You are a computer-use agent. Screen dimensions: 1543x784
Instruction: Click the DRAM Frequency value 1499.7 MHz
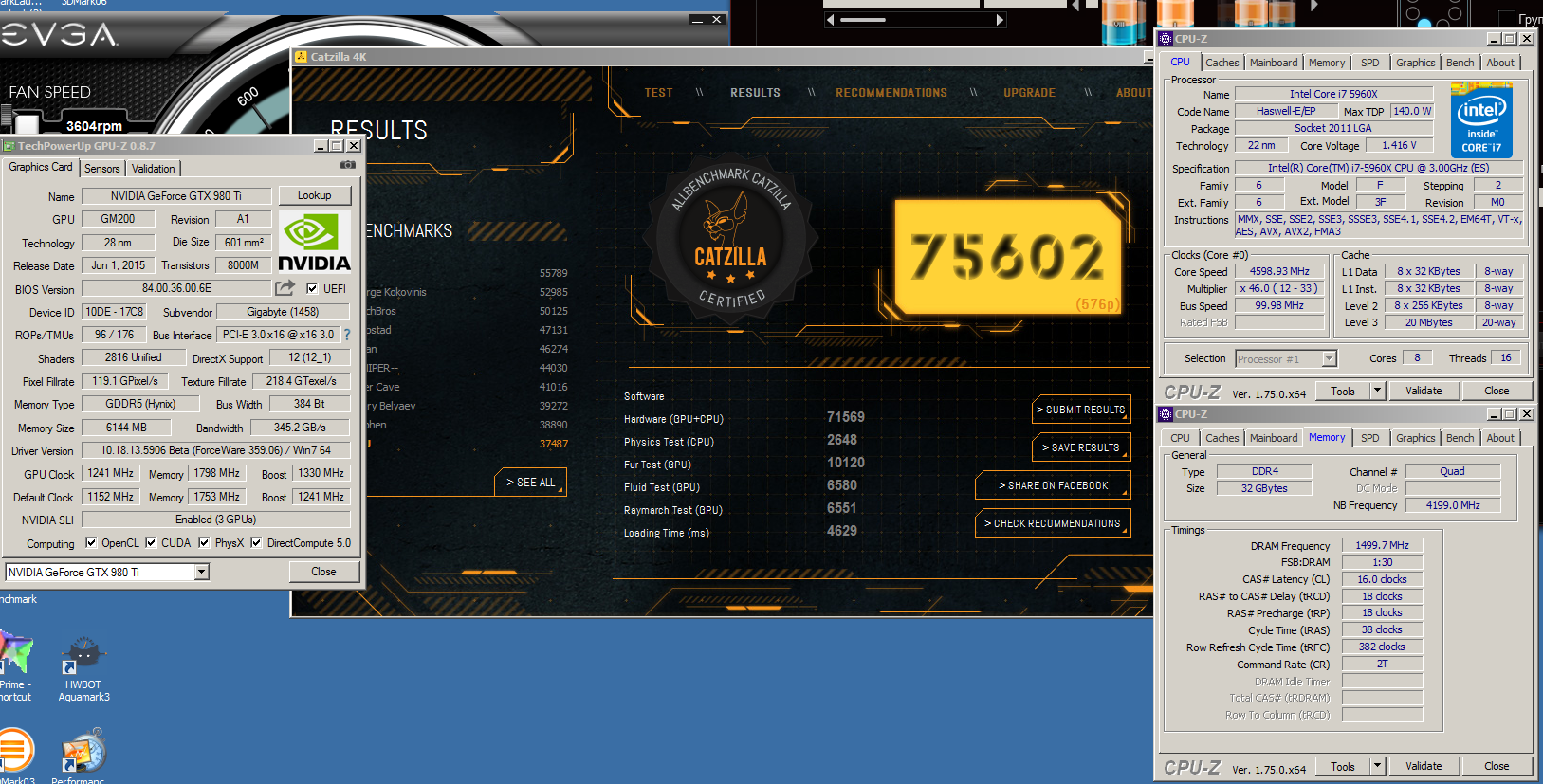pos(1382,545)
